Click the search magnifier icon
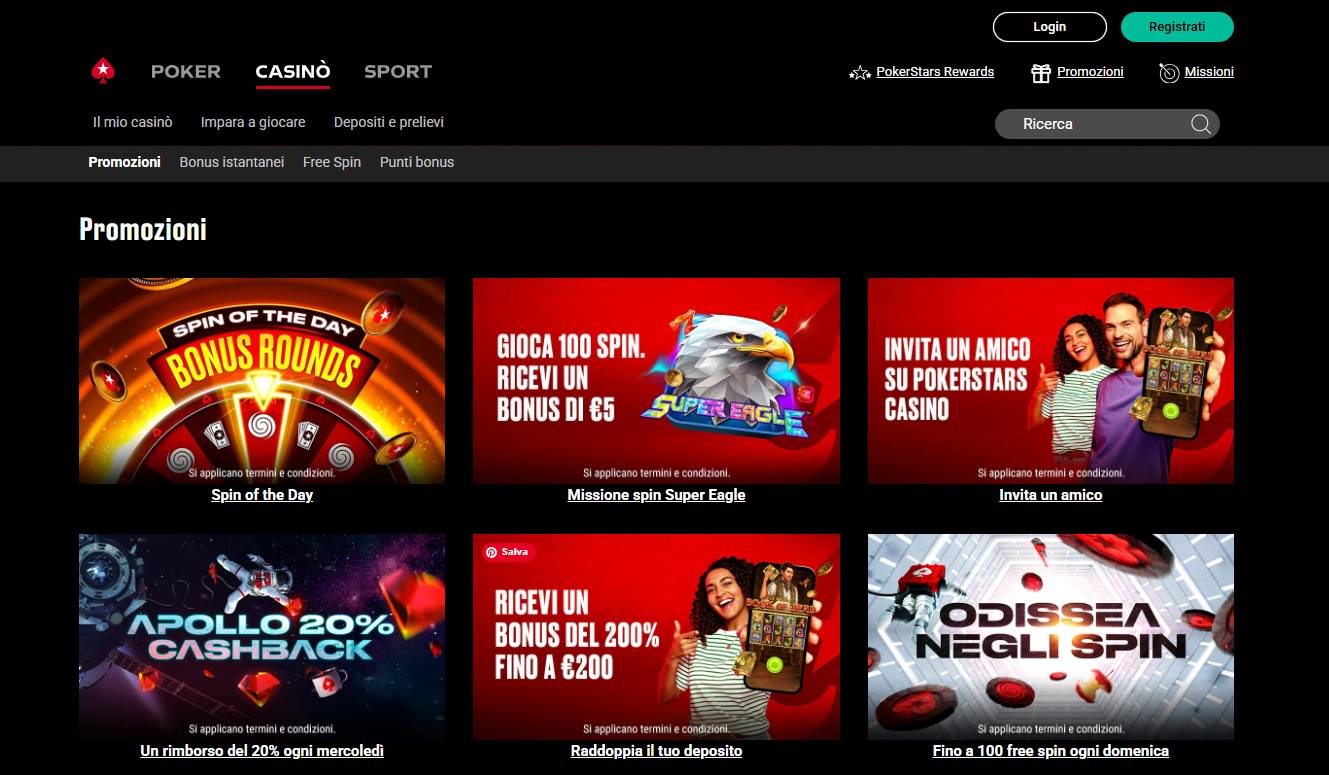 tap(1201, 124)
